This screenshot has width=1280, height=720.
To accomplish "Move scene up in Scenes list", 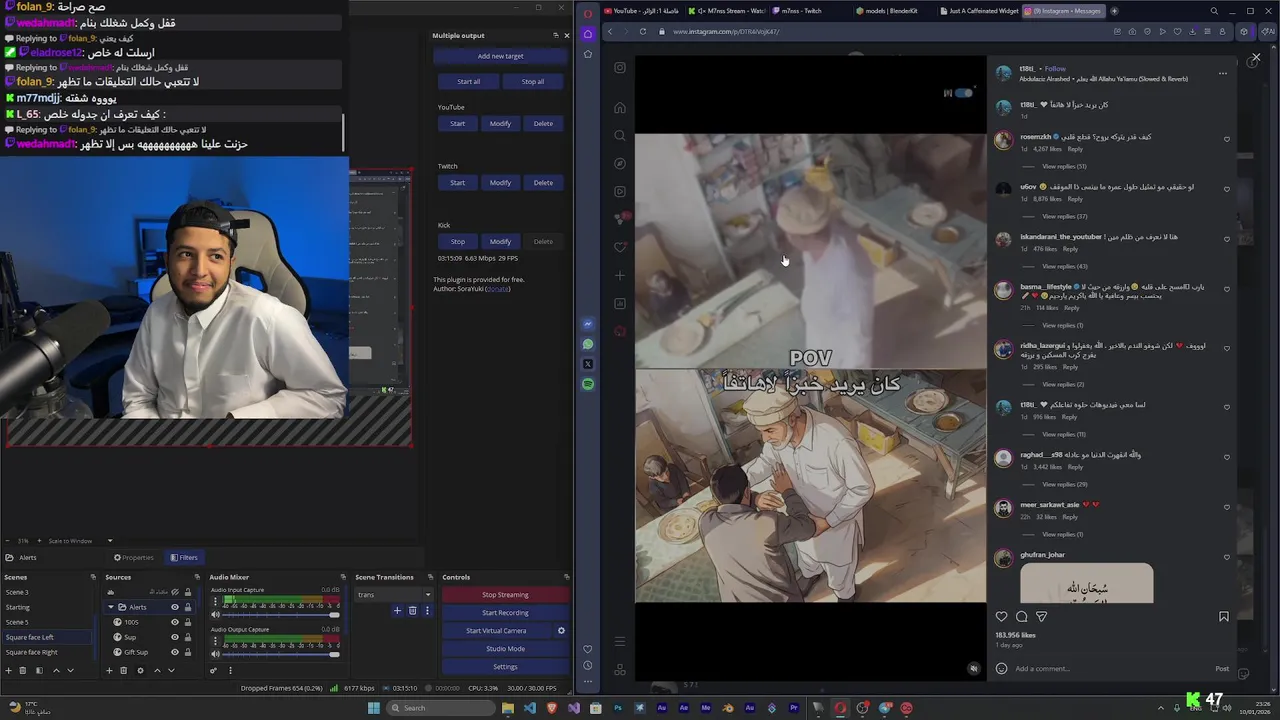I will click(56, 670).
